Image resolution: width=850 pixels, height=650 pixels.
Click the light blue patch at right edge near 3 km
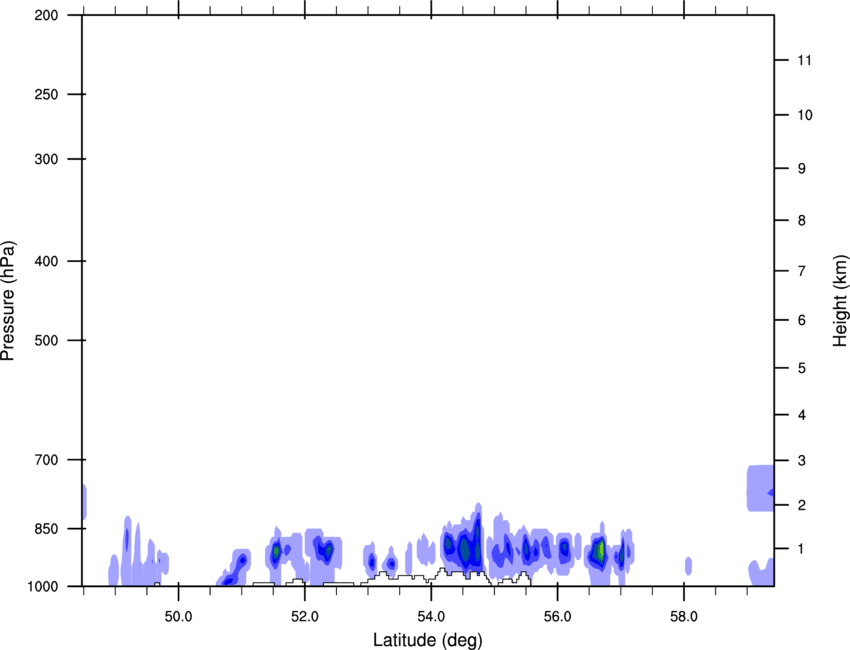[760, 488]
